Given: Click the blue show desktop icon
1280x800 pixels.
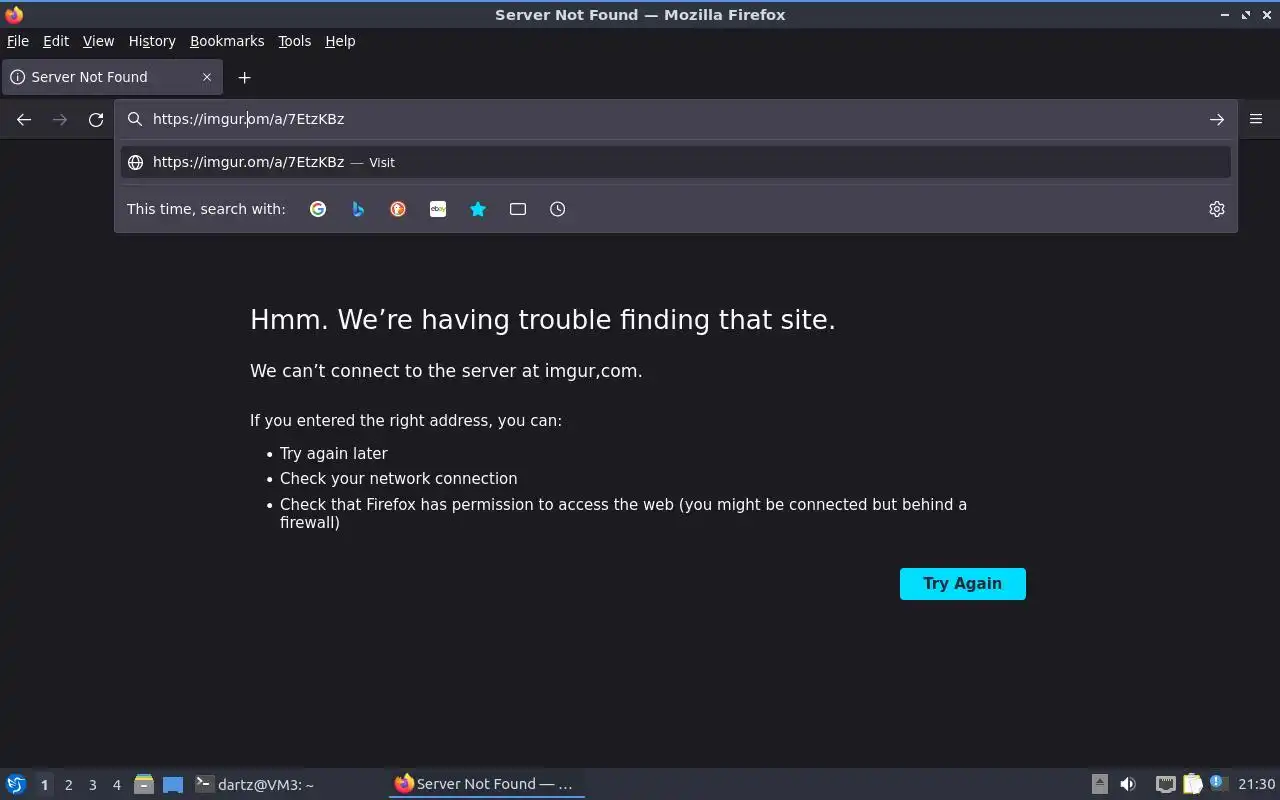Looking at the screenshot, I should [x=173, y=784].
